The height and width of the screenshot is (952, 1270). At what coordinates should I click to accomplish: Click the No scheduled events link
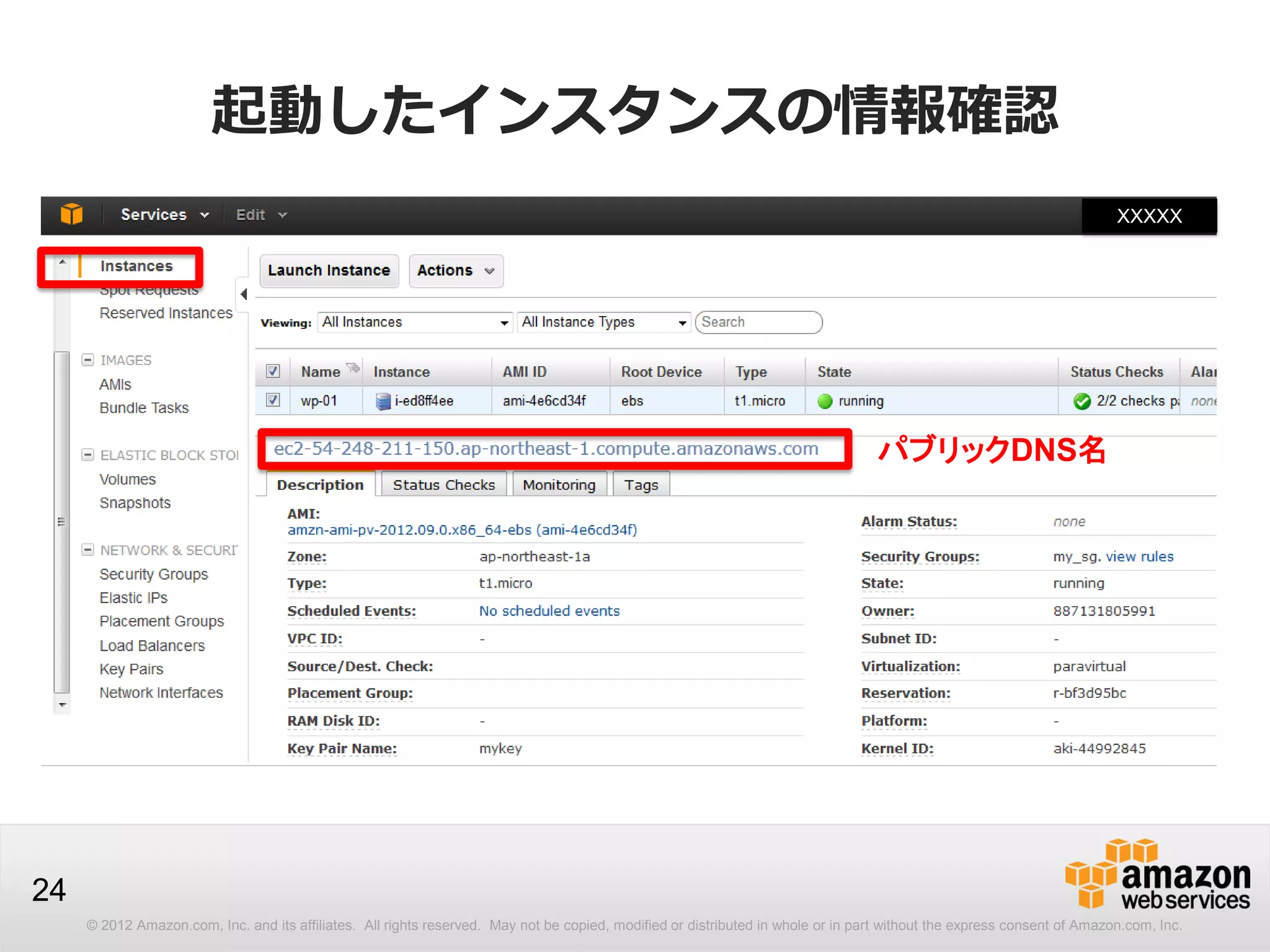549,611
